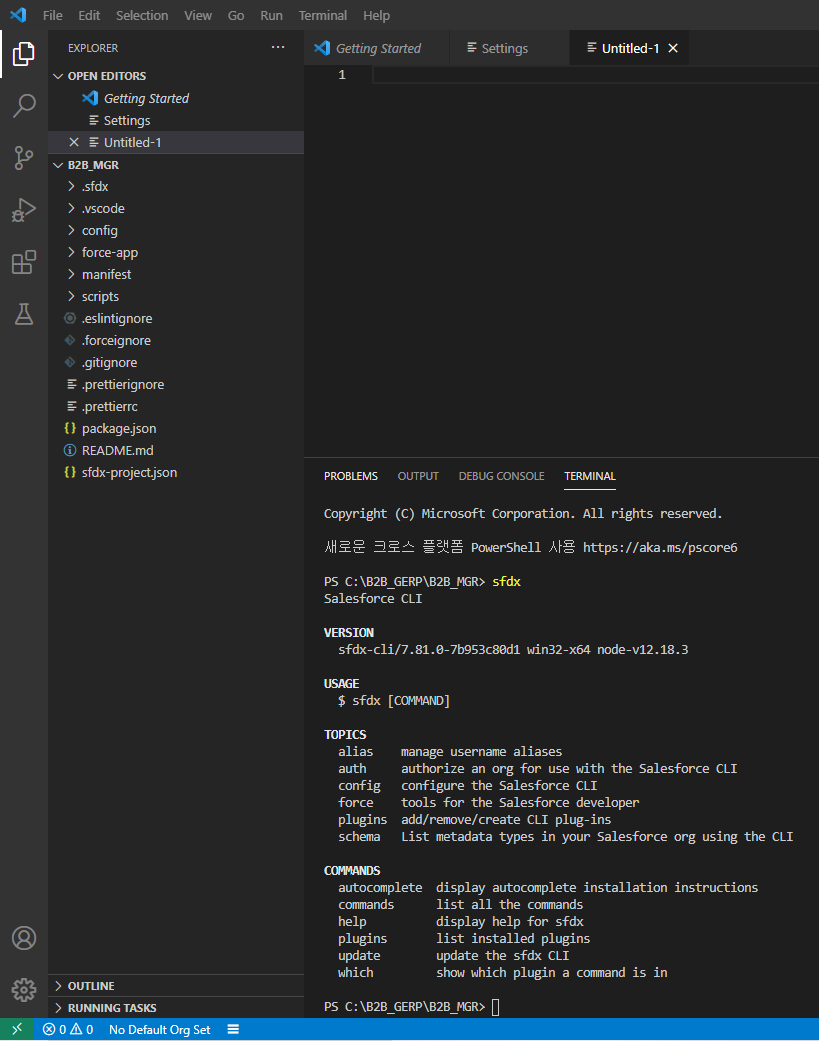Click the sfdx-project.json braces icon
The height and width of the screenshot is (1041, 819).
click(x=70, y=472)
